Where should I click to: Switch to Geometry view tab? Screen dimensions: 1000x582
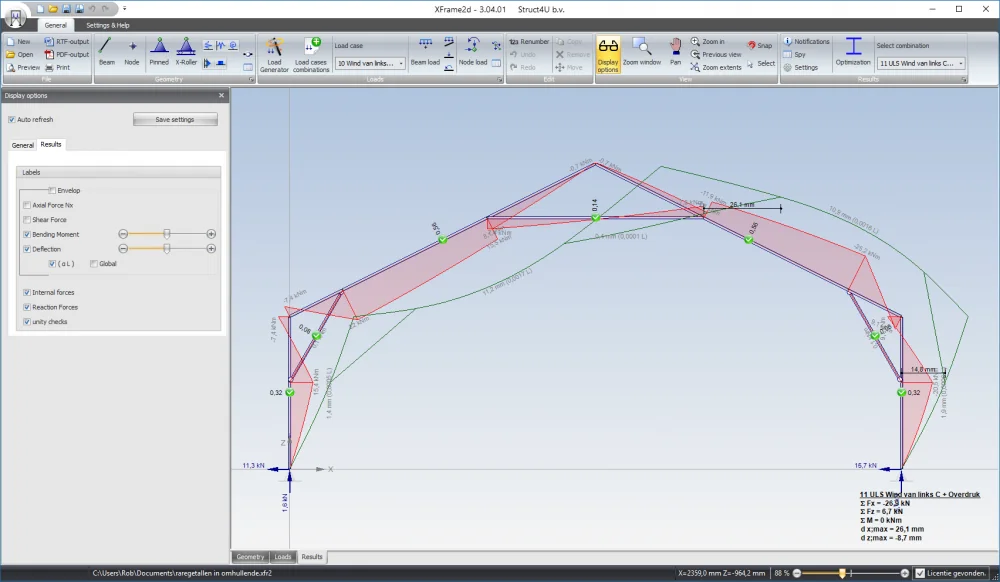click(x=250, y=557)
